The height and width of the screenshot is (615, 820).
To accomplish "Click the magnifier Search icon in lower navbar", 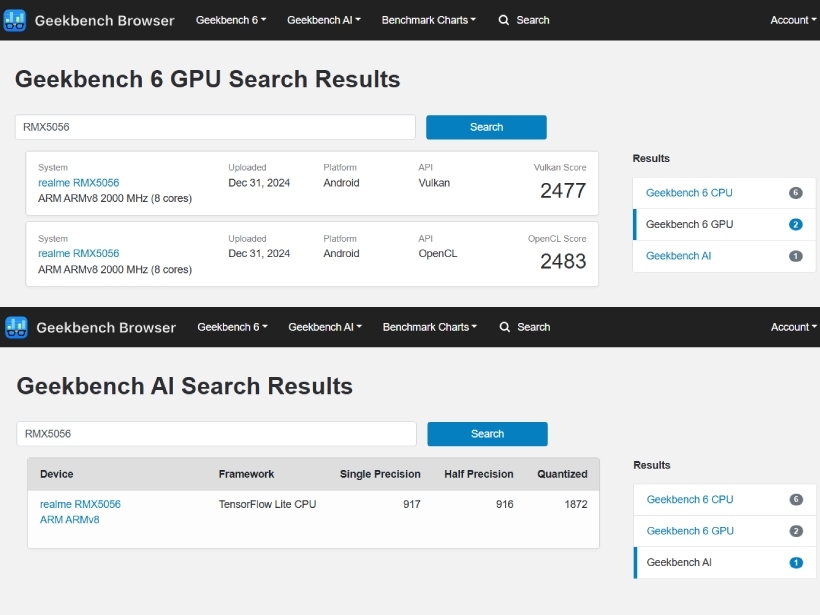I will click(x=505, y=327).
